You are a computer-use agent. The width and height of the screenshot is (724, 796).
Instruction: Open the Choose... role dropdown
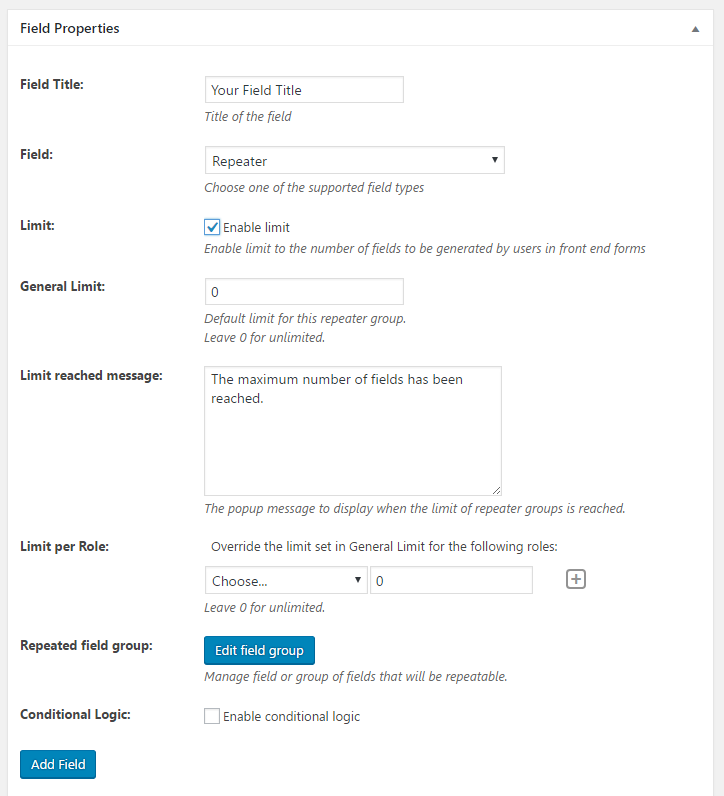pyautogui.click(x=286, y=580)
